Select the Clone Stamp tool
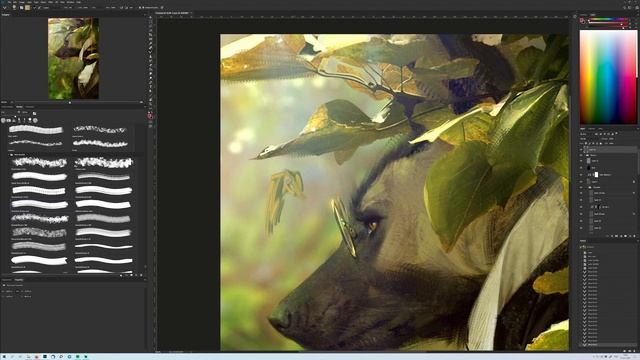Viewport: 640px width, 360px height. pos(151,57)
